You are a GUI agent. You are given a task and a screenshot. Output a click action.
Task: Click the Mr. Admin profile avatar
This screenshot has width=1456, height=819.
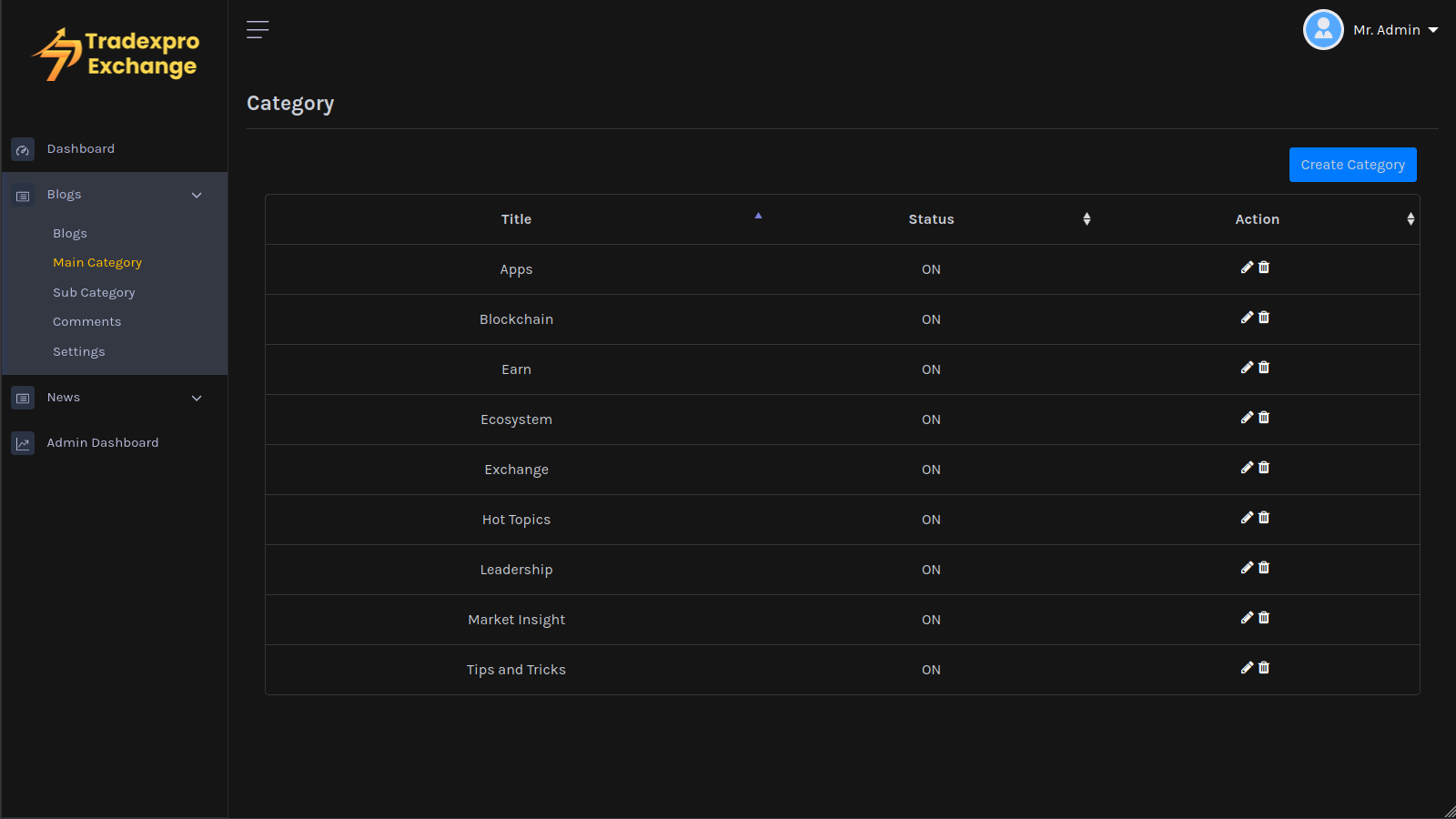(x=1323, y=30)
